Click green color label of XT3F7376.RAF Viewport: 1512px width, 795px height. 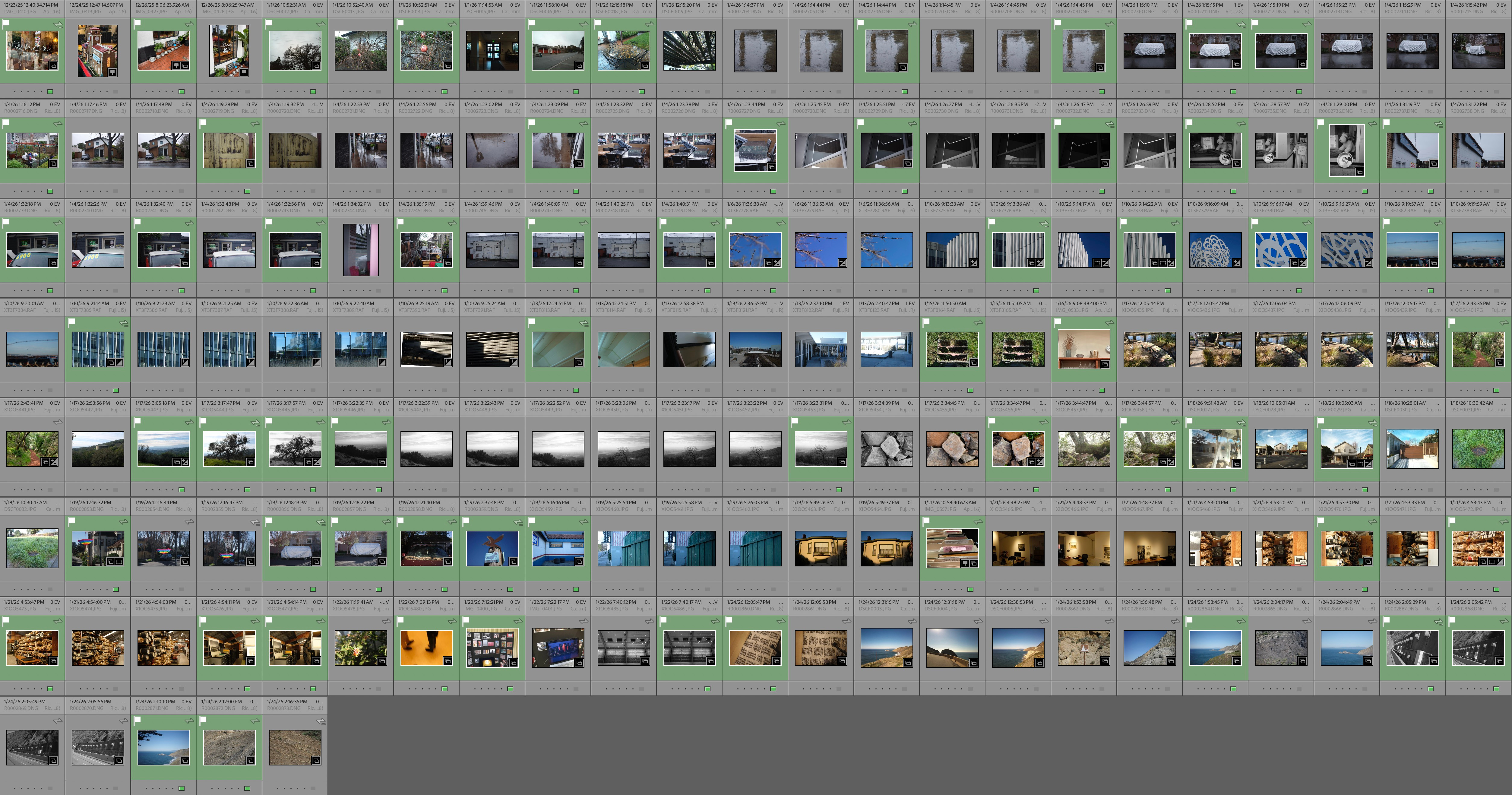1036,291
